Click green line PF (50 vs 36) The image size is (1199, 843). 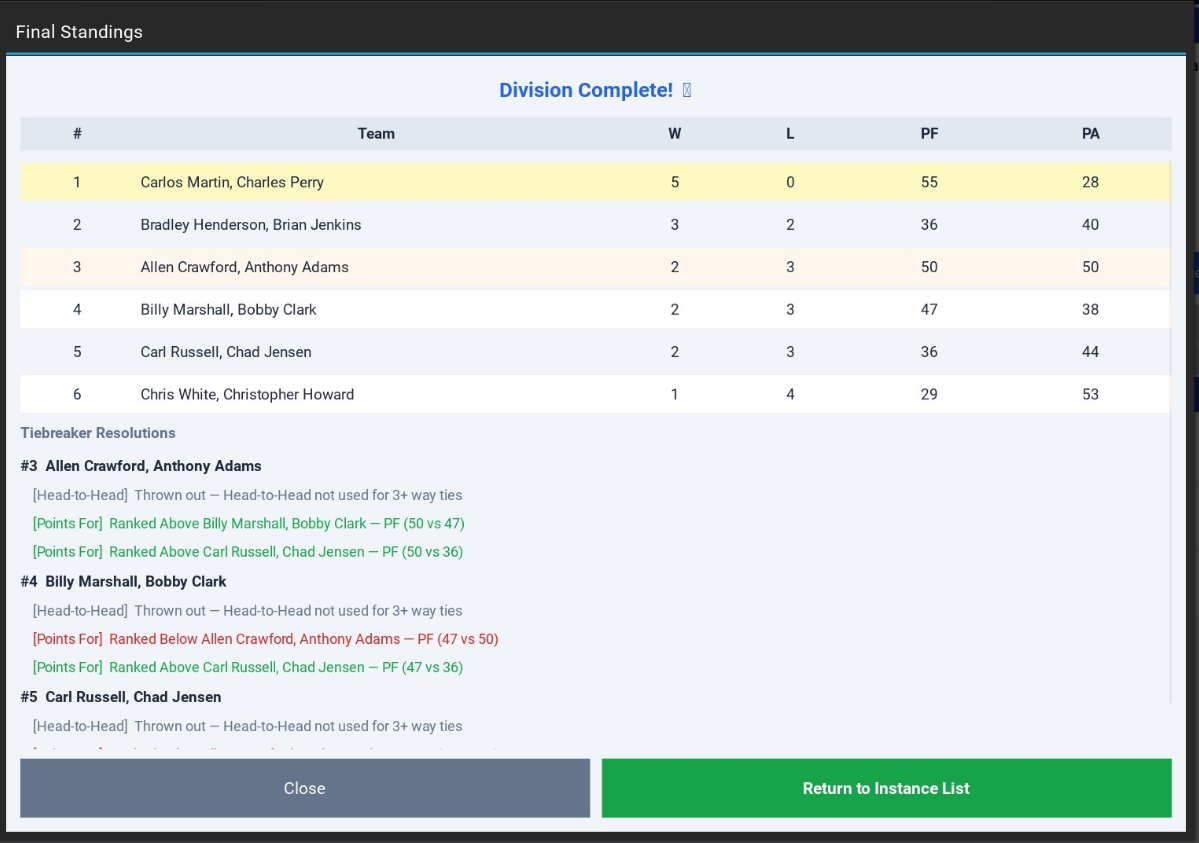coord(248,552)
